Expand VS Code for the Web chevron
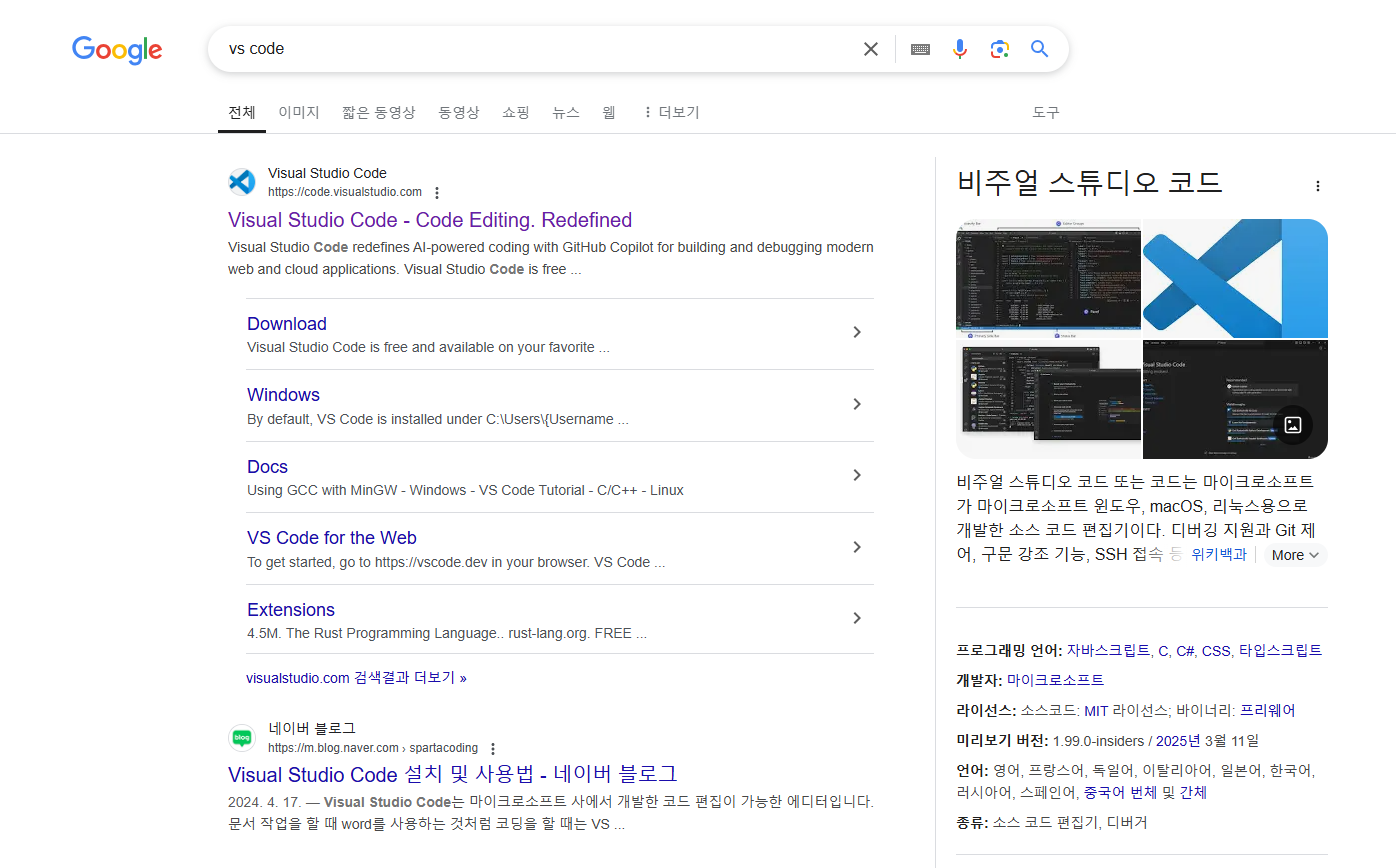 click(857, 547)
